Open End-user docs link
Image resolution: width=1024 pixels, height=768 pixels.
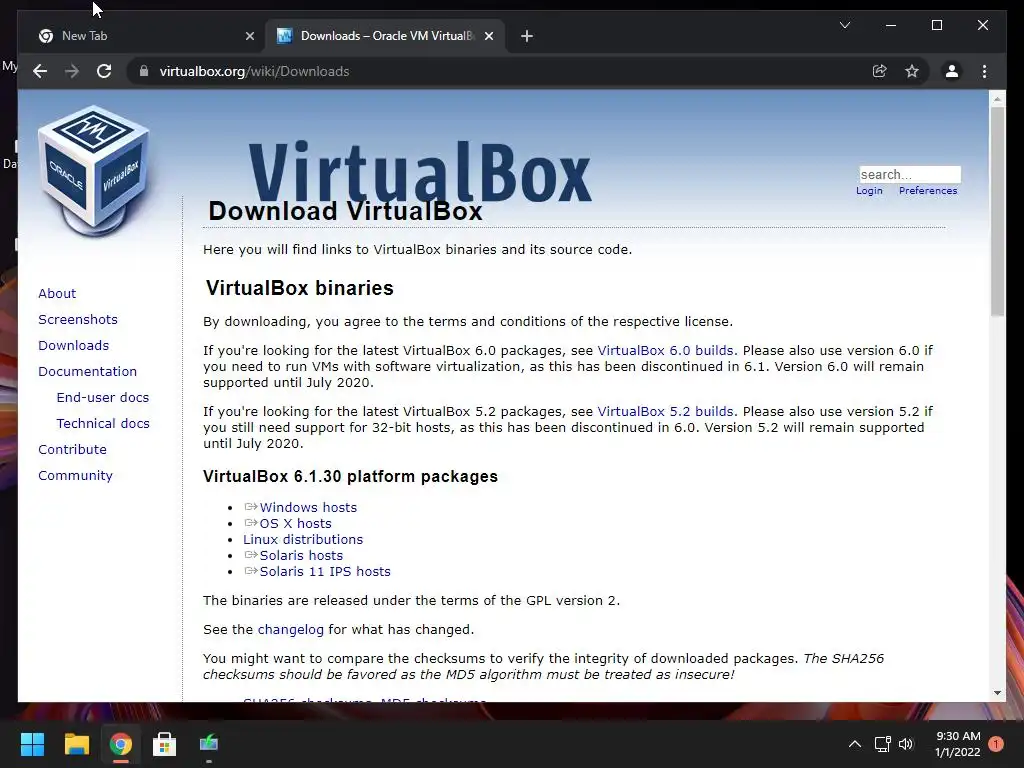point(103,398)
